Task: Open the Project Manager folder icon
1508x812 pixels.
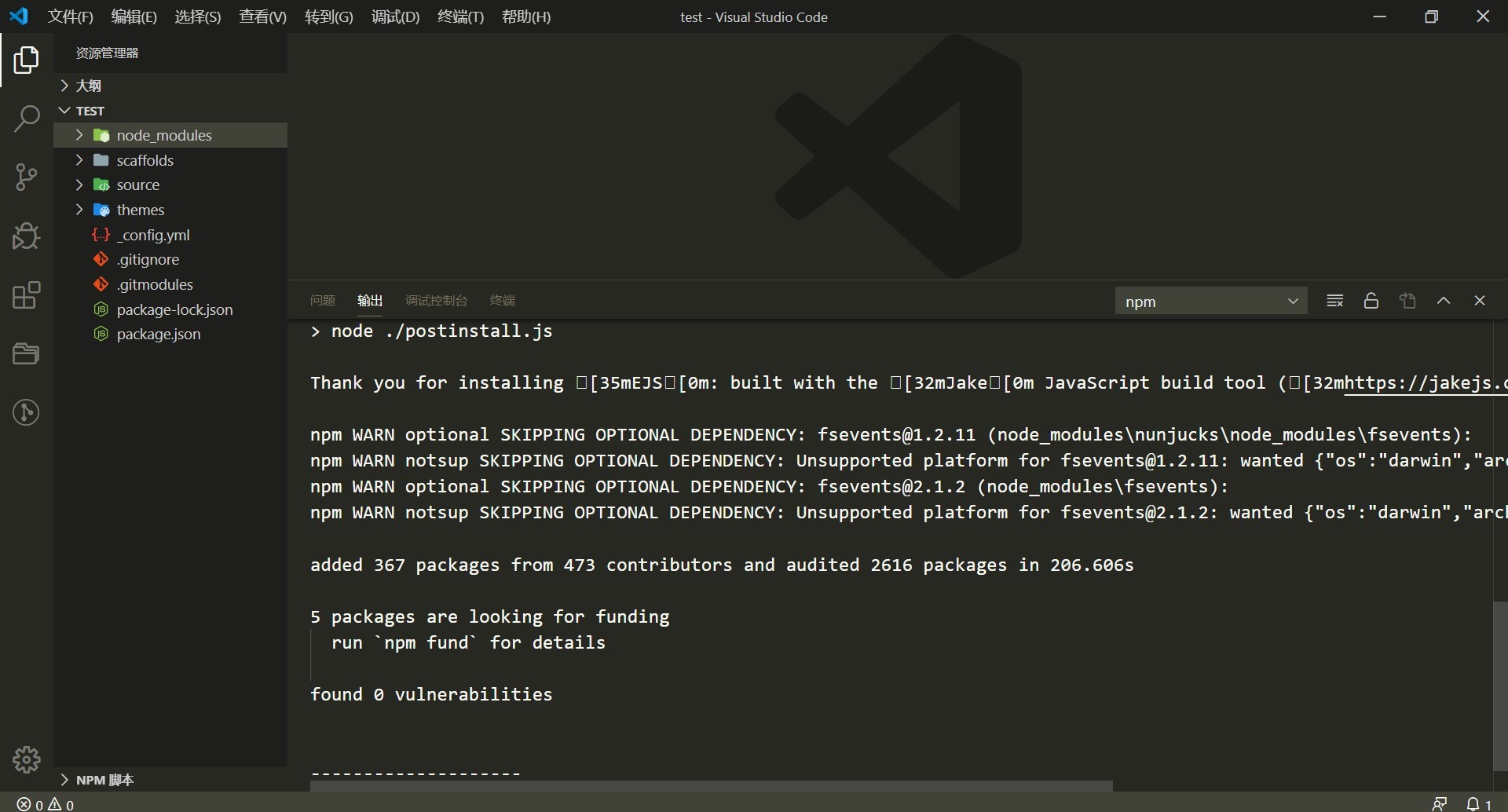Action: coord(26,353)
